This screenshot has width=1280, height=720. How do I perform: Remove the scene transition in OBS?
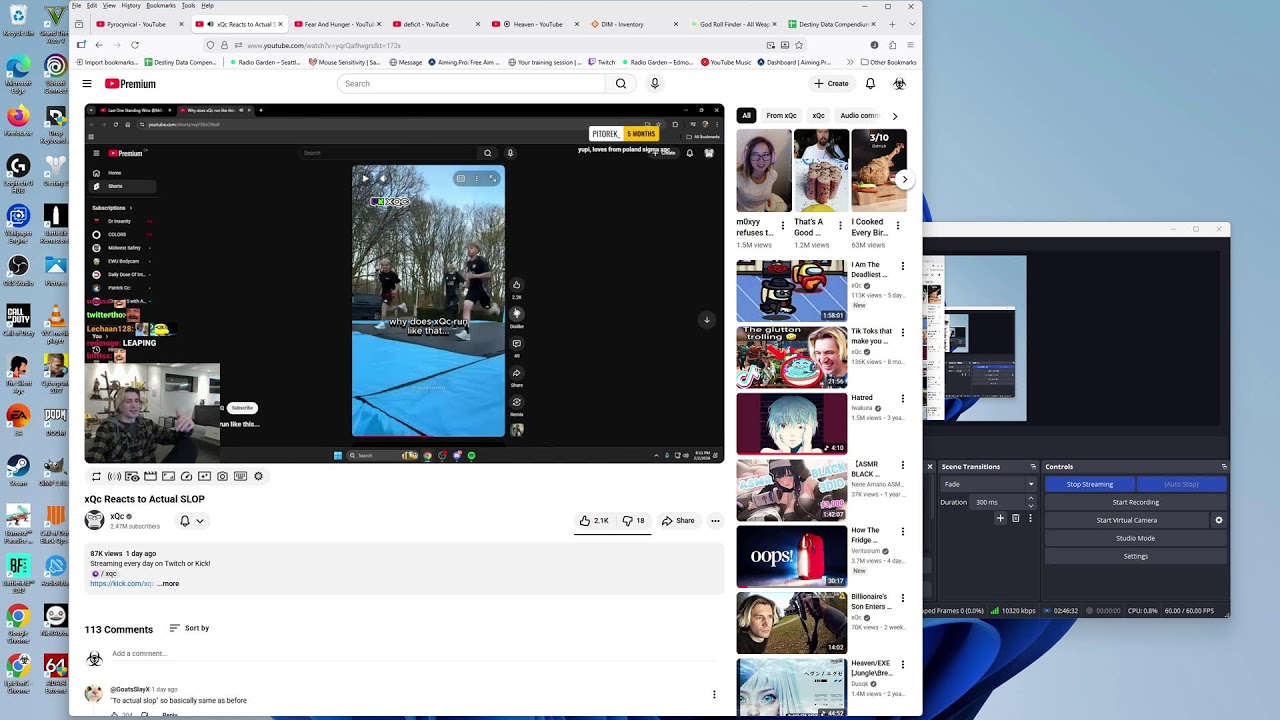click(1016, 519)
